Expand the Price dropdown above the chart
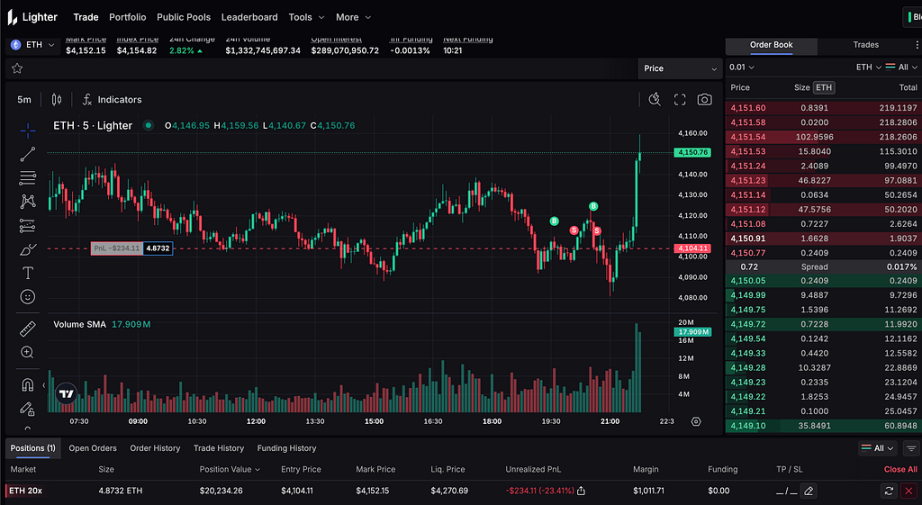 tap(680, 69)
